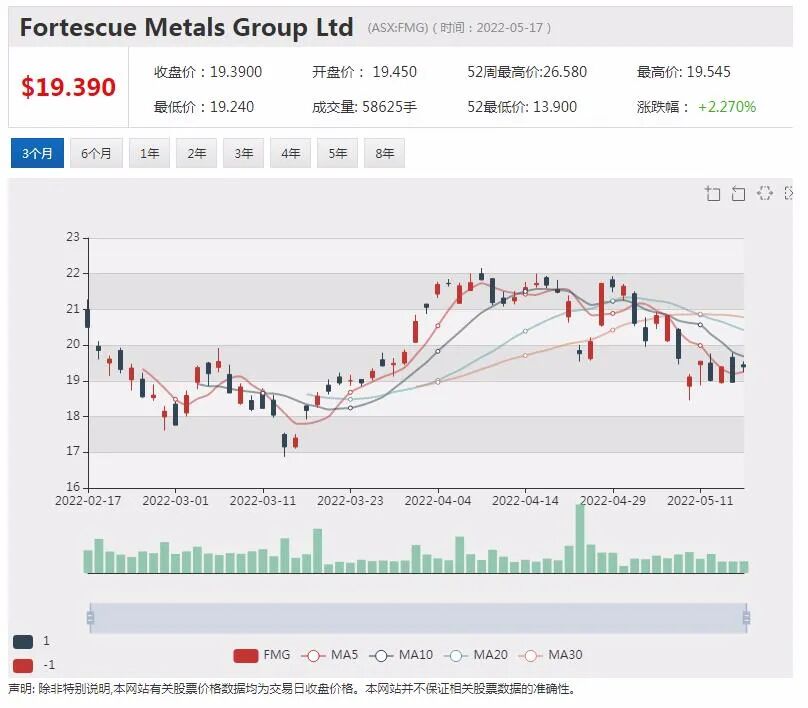The image size is (808, 708).
Task: Click the 52周最高价:26.580 figure
Action: 527,72
